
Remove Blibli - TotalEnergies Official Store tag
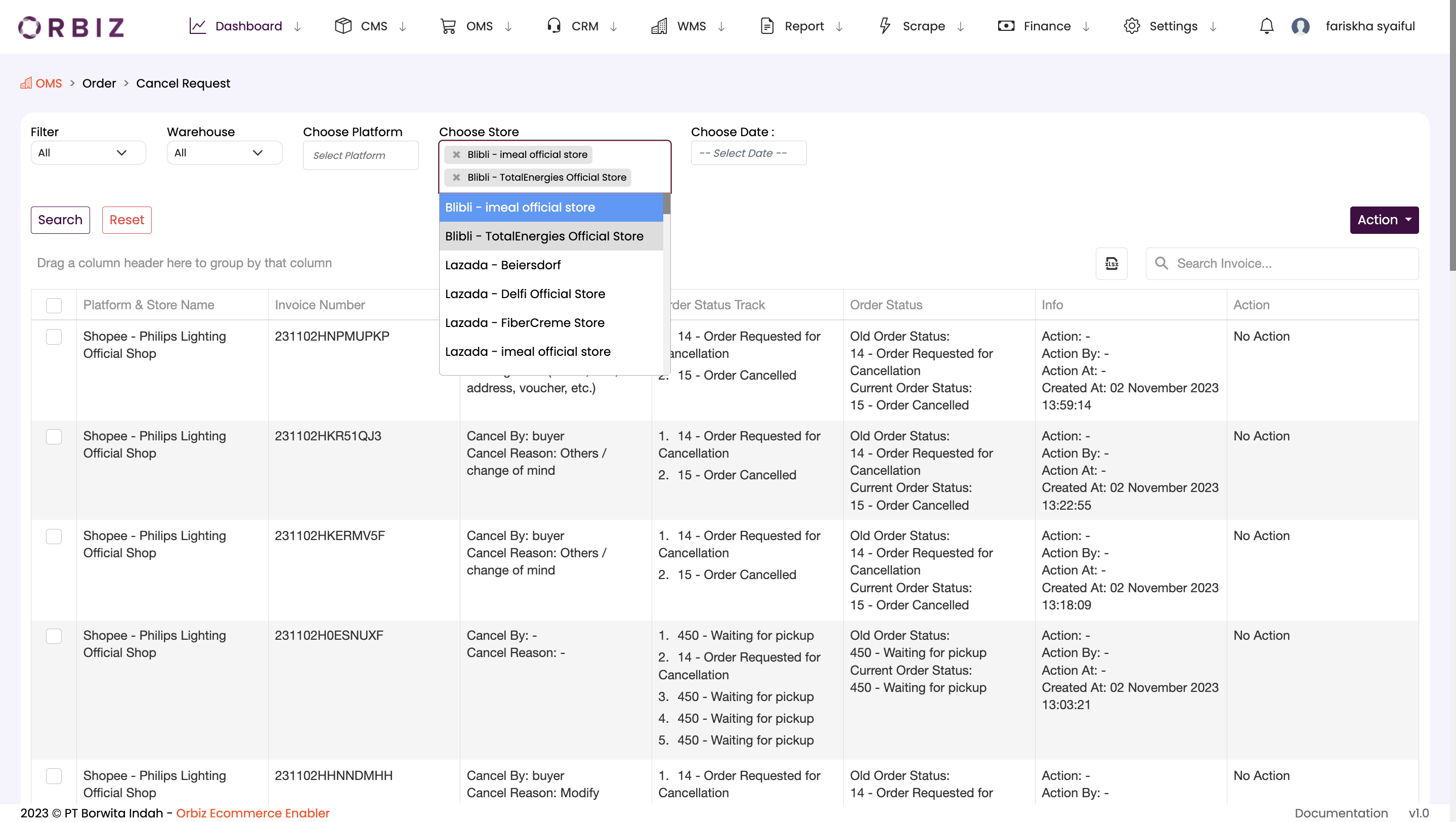[456, 178]
